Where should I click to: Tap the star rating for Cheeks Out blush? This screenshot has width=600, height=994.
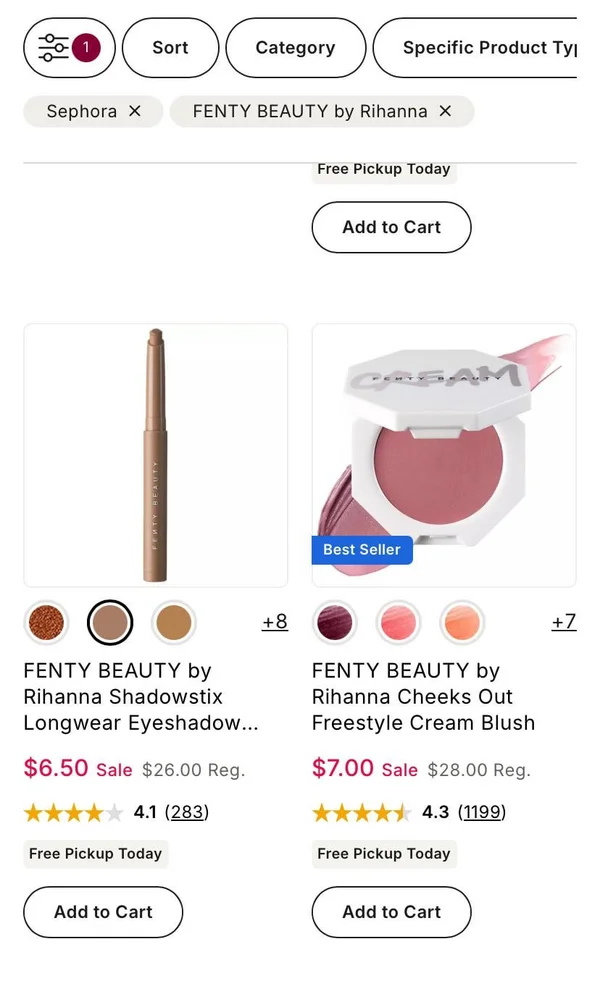(x=362, y=812)
